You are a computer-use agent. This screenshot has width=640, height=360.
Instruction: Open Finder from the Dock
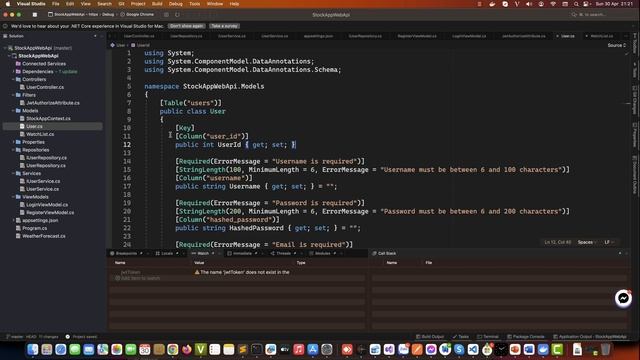coord(33,349)
